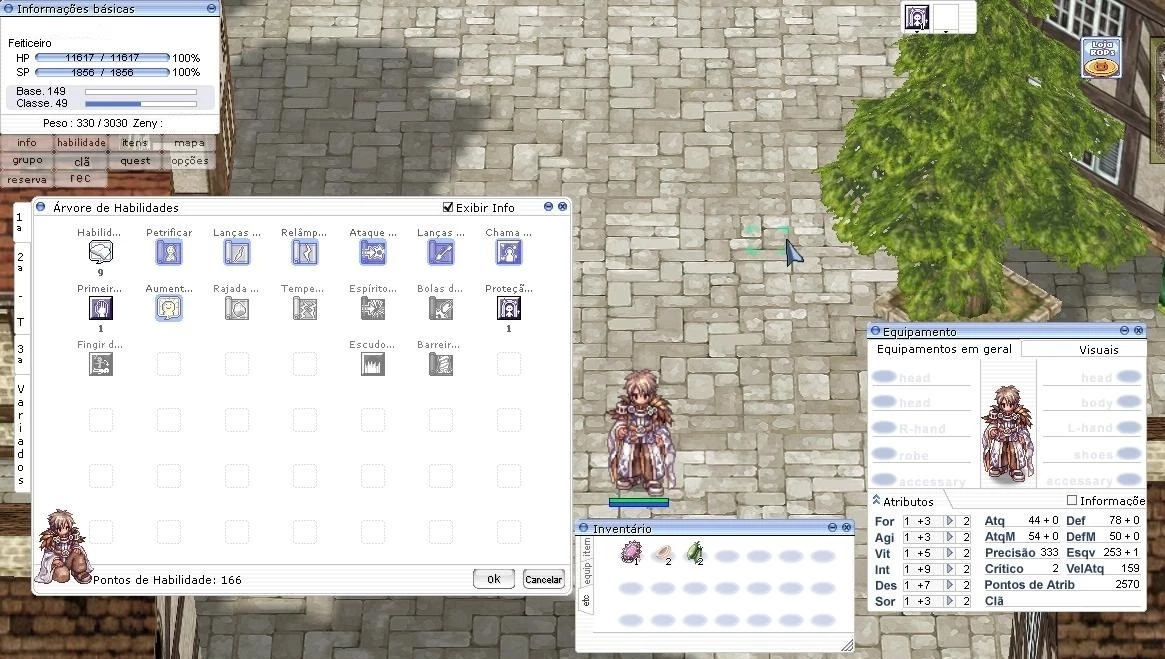
Task: Click the Proteçã... skill in the skill tree
Action: (508, 308)
